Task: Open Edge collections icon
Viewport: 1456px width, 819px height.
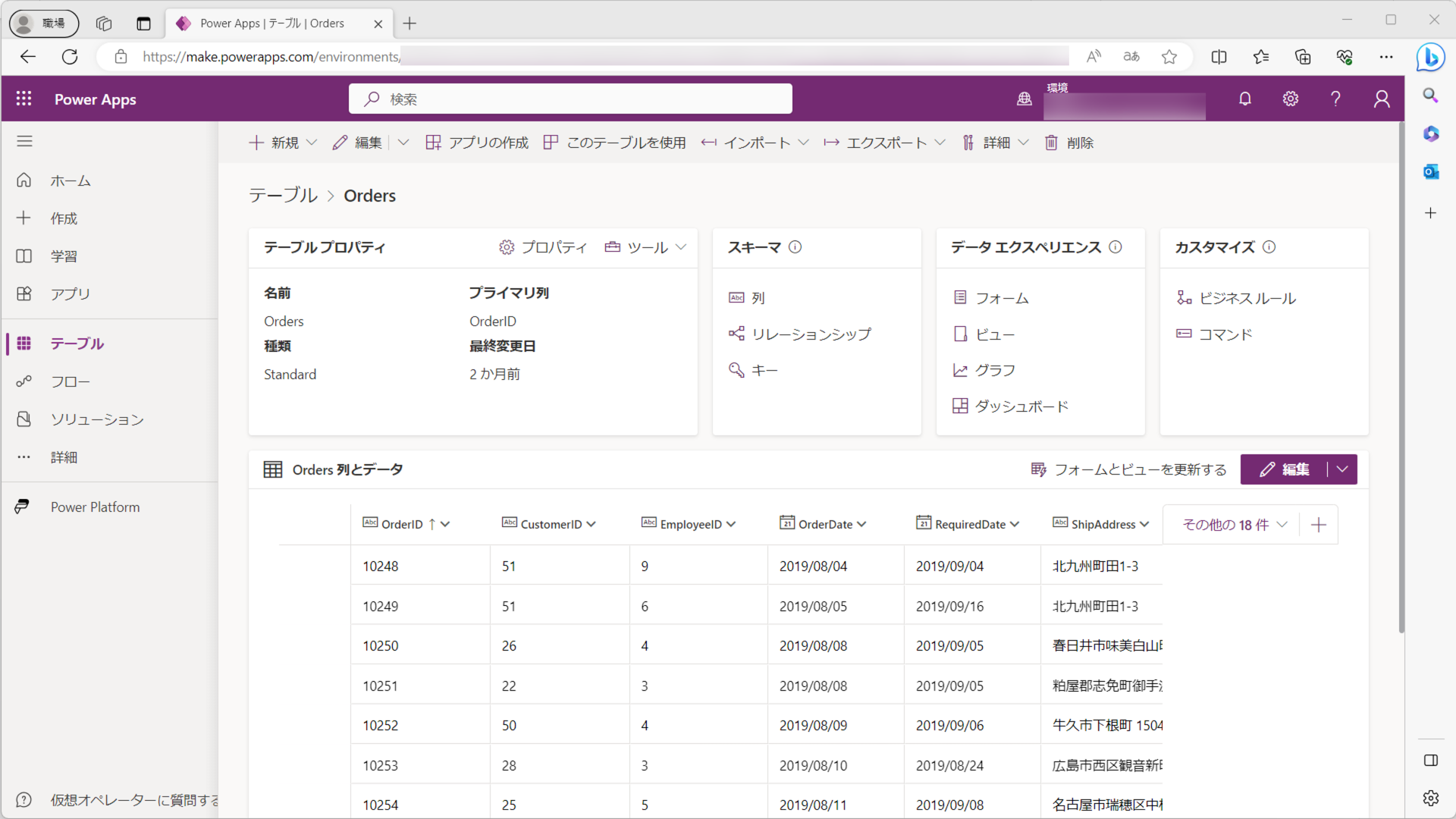Action: (1302, 57)
